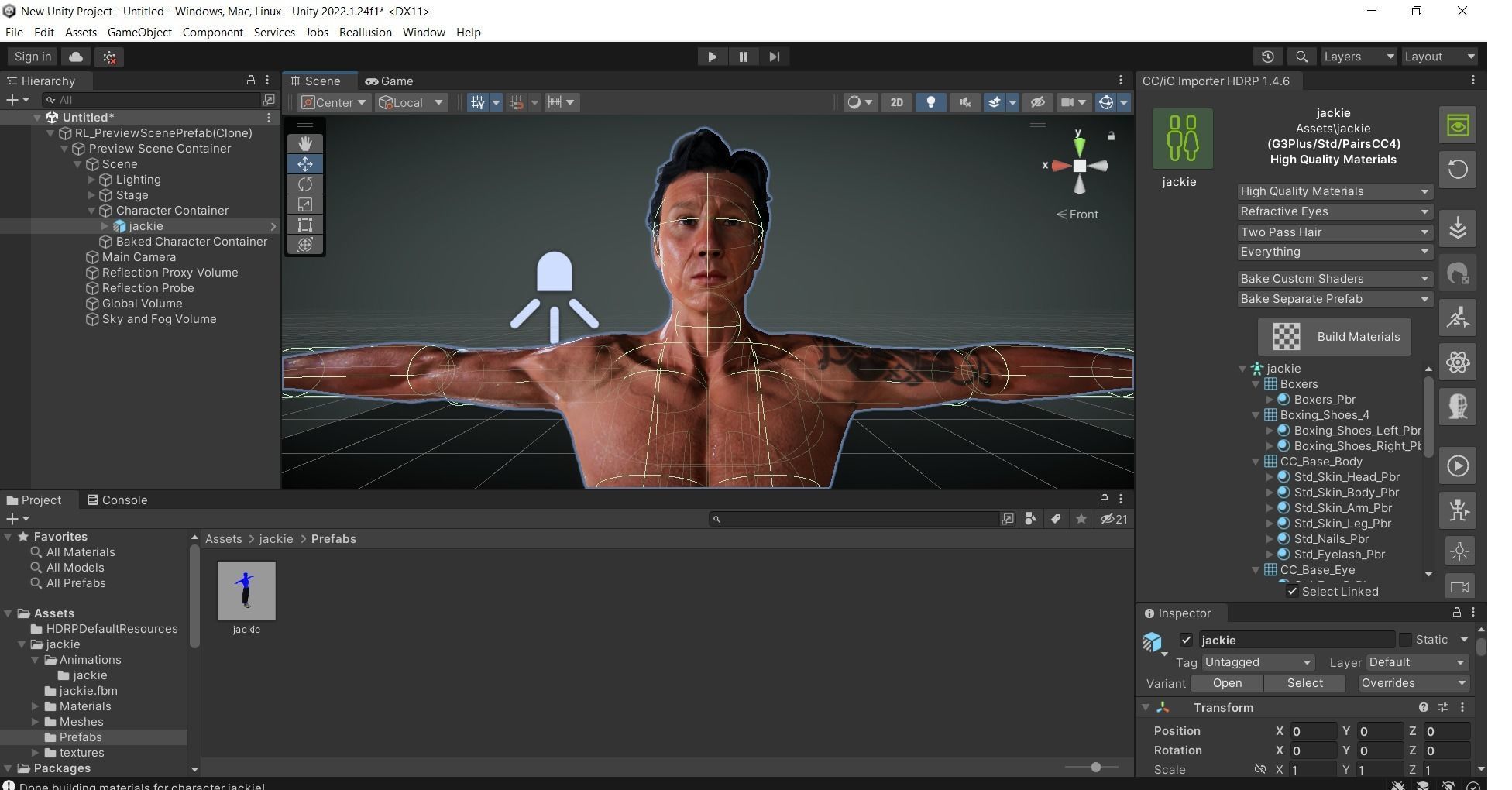Open the GameObject menu
The image size is (1512, 790).
point(139,33)
